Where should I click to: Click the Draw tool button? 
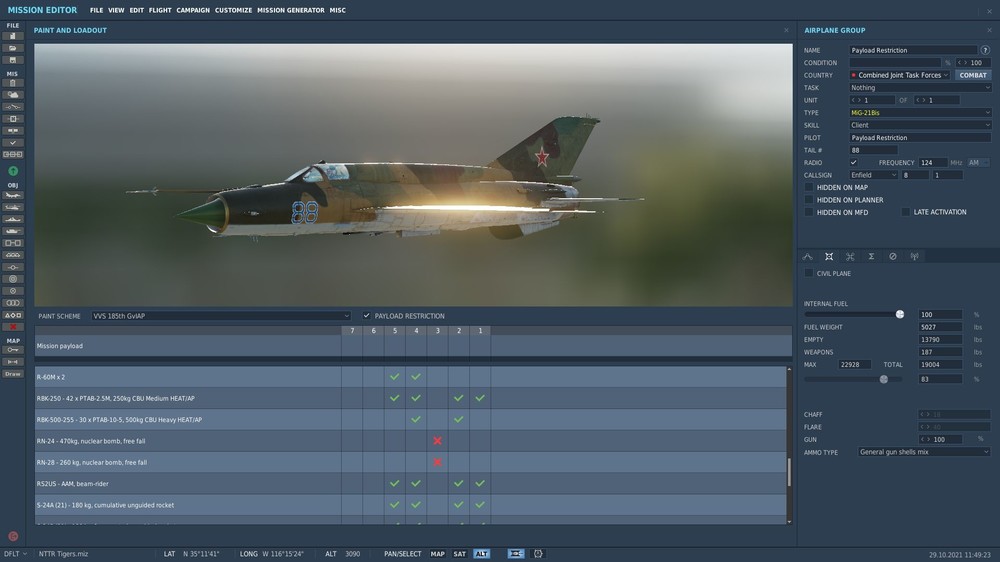click(x=13, y=374)
